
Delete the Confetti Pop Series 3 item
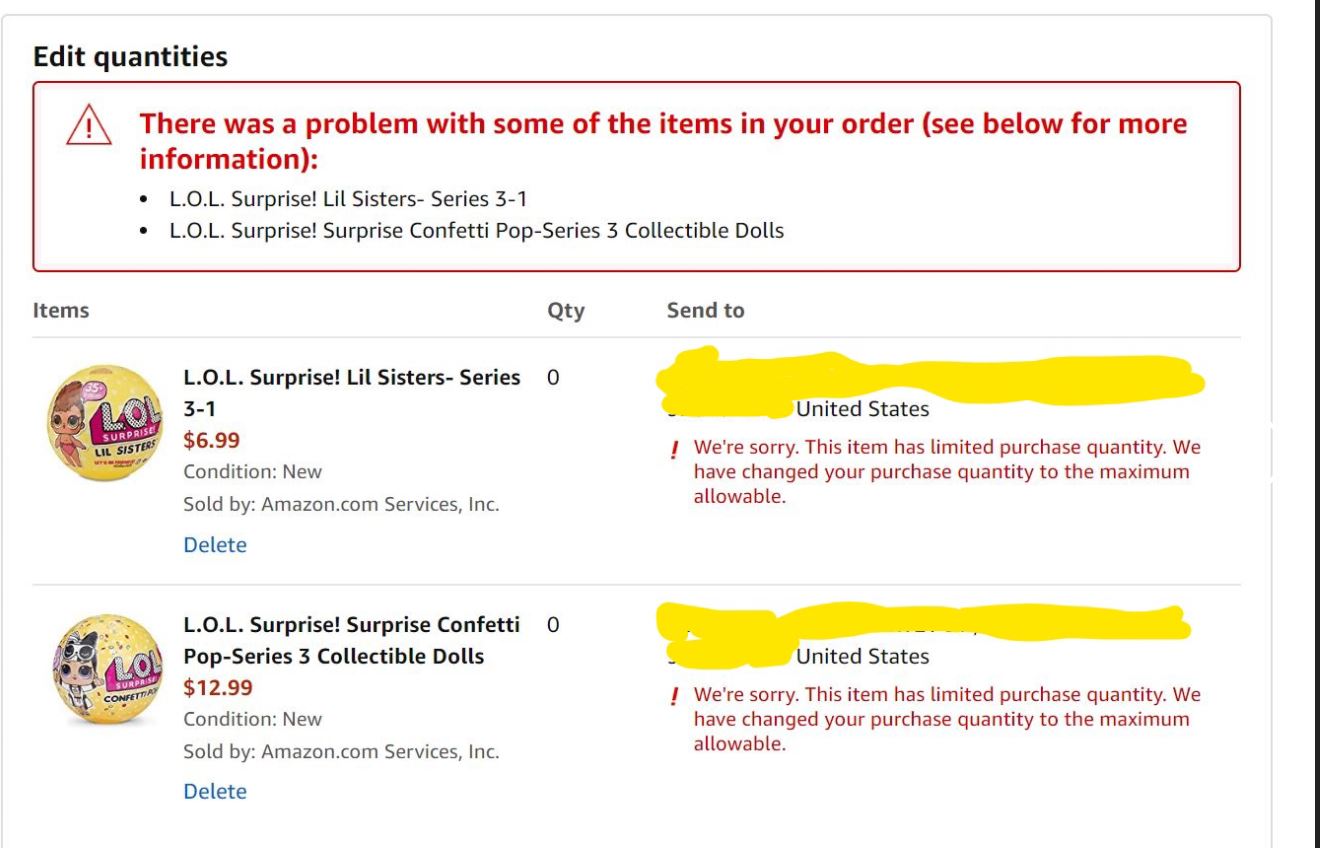click(214, 791)
